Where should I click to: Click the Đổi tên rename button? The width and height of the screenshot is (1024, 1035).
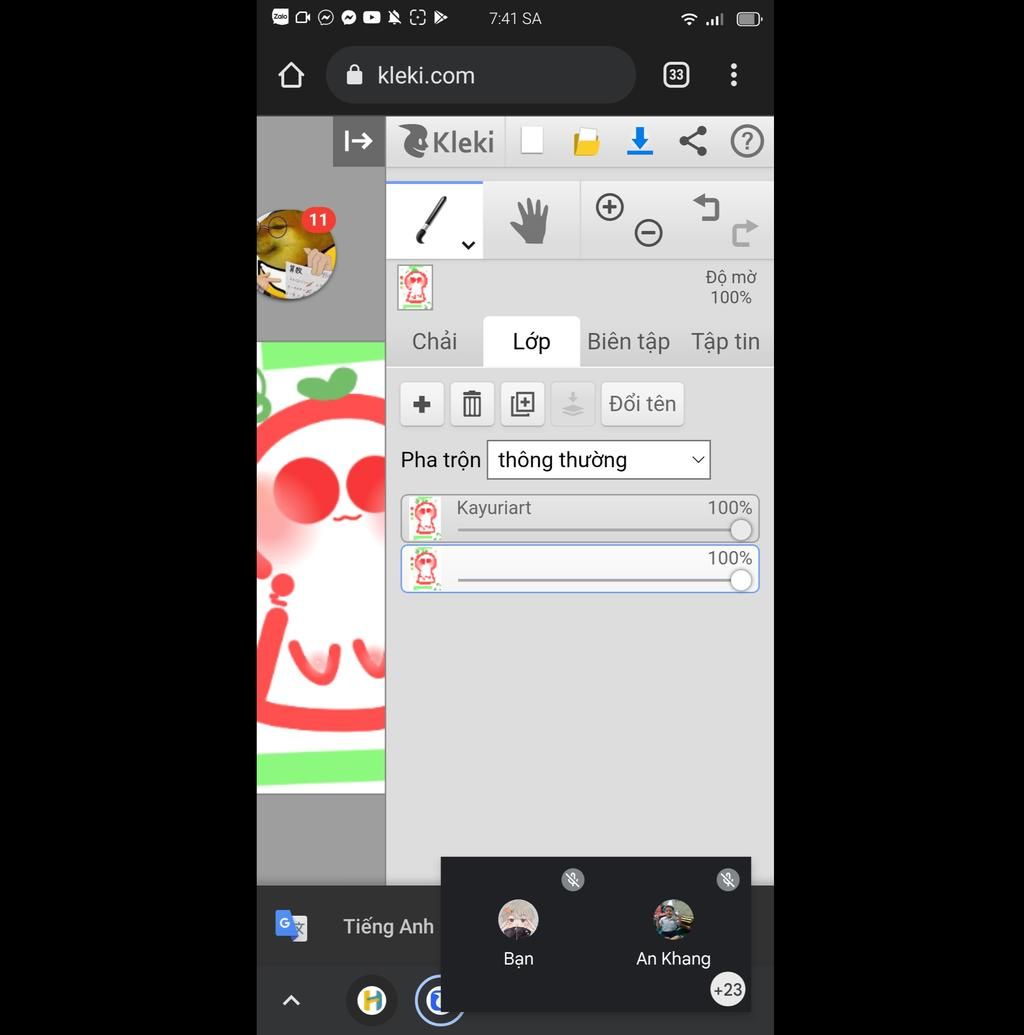click(642, 404)
